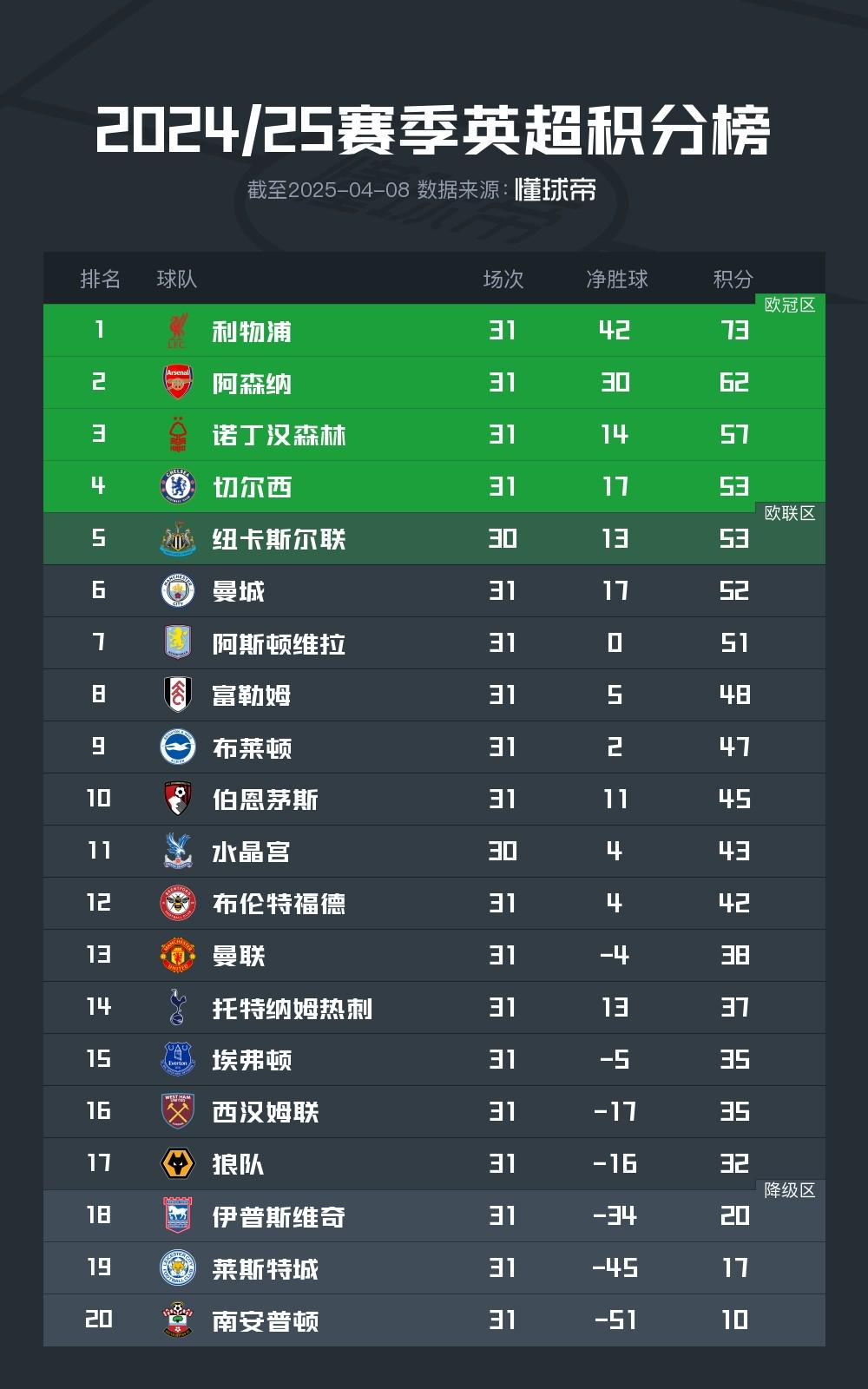Select the 净胜球 column header
The height and width of the screenshot is (1389, 868).
(617, 279)
